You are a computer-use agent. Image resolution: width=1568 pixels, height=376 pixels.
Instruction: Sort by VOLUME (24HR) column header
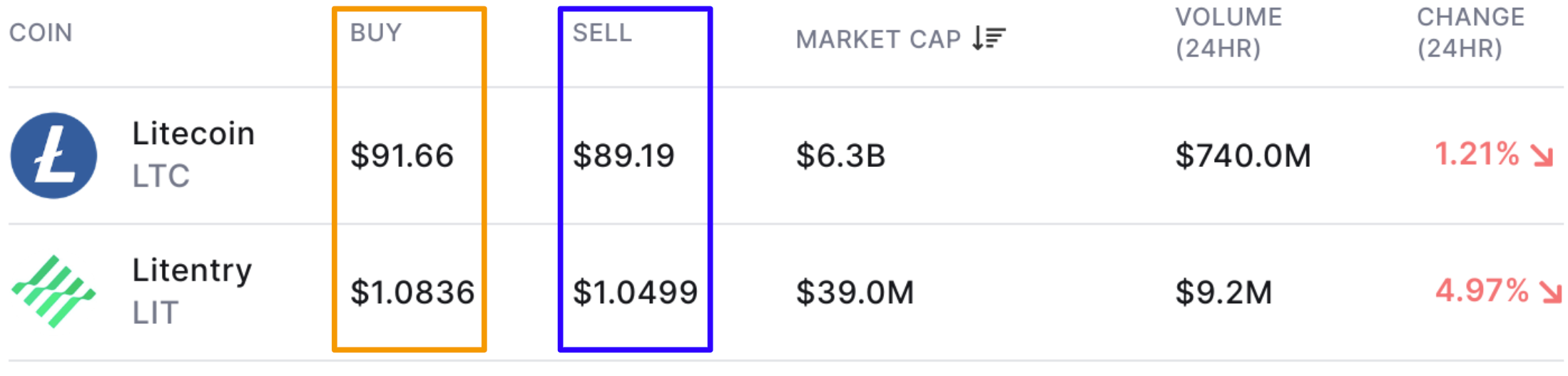(1228, 33)
